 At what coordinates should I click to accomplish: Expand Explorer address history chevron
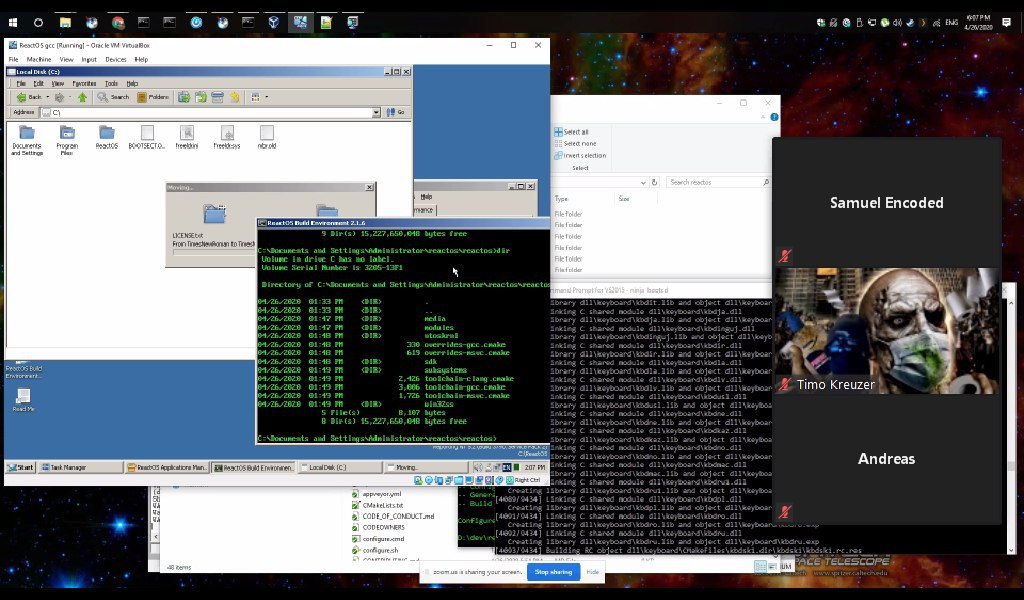[643, 182]
